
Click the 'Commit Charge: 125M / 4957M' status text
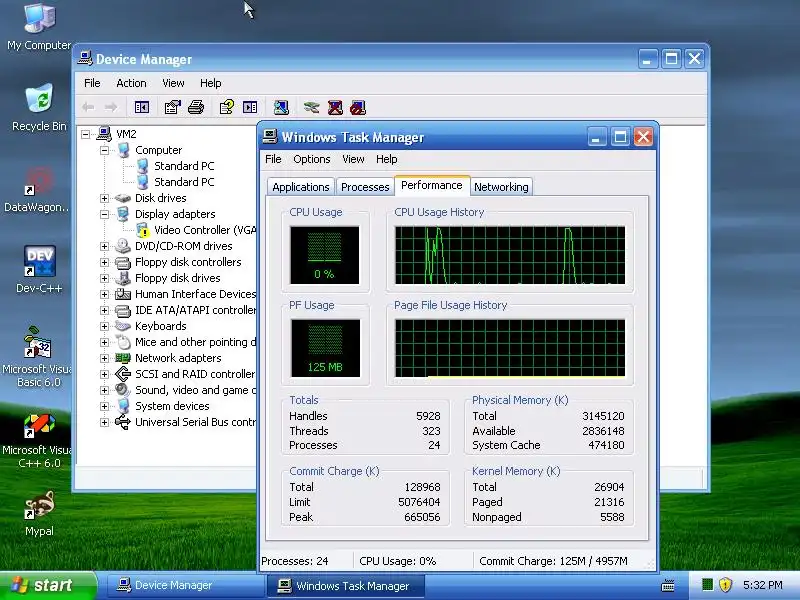(553, 561)
